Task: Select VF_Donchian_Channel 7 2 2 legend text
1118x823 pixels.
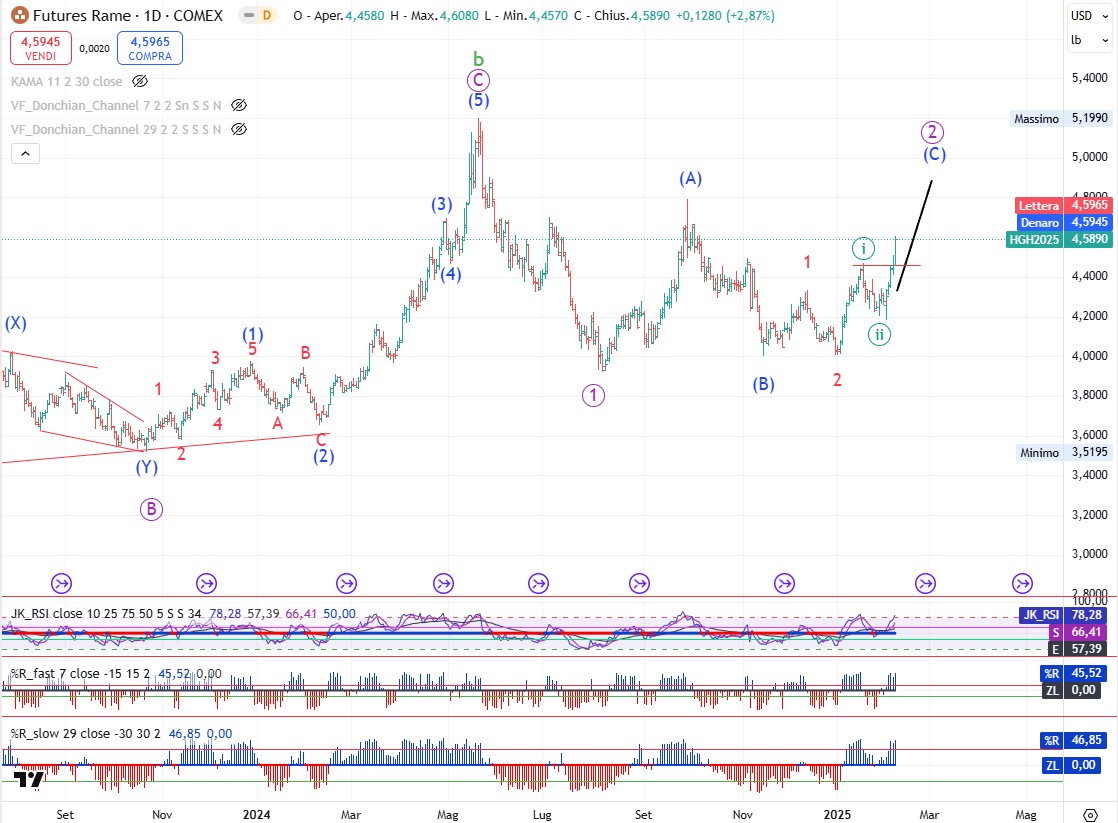Action: pos(116,106)
